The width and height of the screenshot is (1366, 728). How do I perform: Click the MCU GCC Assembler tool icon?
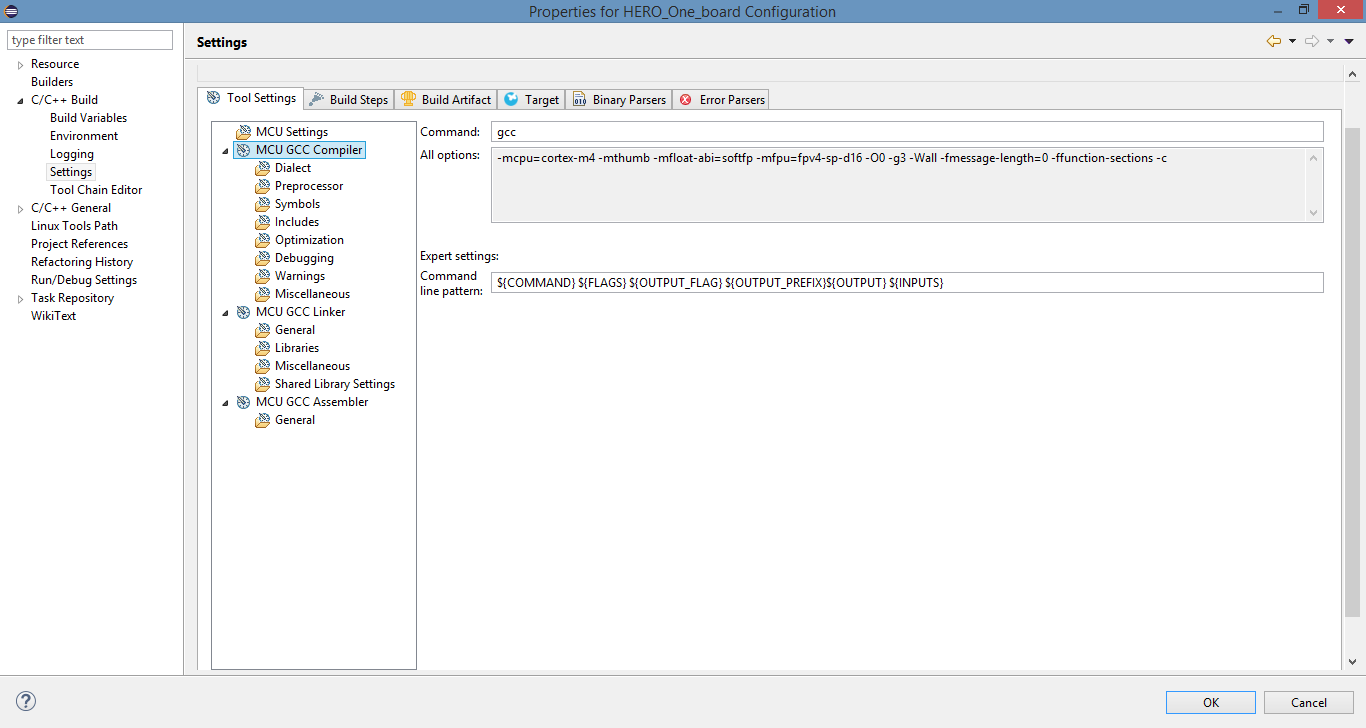pos(243,402)
